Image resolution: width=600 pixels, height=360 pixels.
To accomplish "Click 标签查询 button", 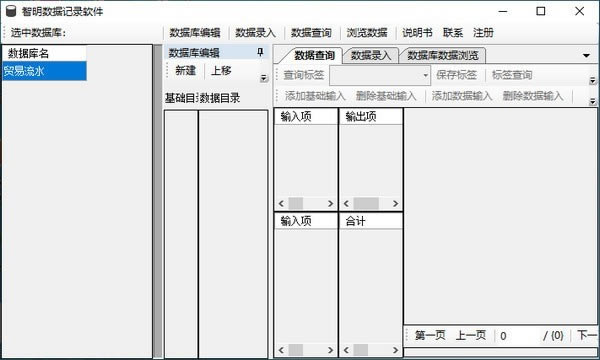I will coord(512,75).
